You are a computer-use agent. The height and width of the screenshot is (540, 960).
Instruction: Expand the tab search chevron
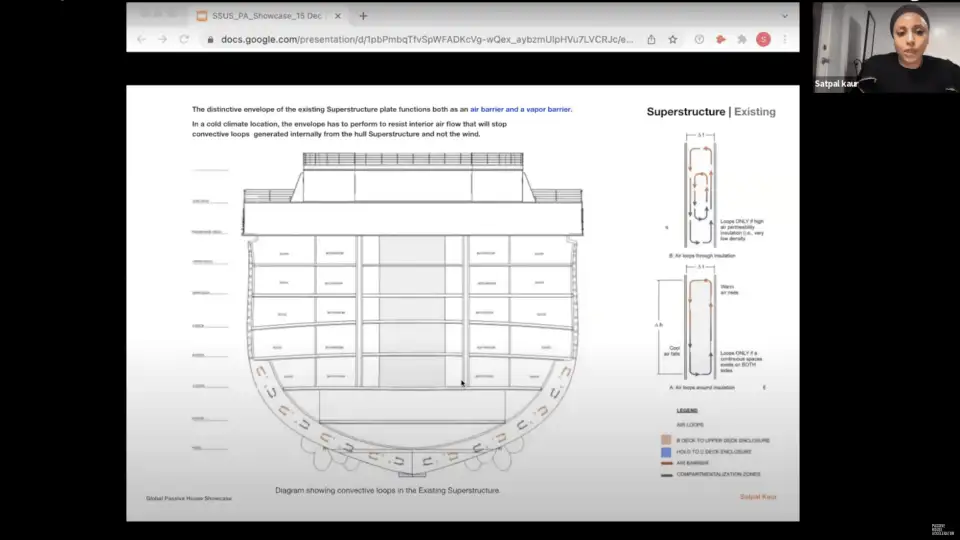(x=783, y=15)
